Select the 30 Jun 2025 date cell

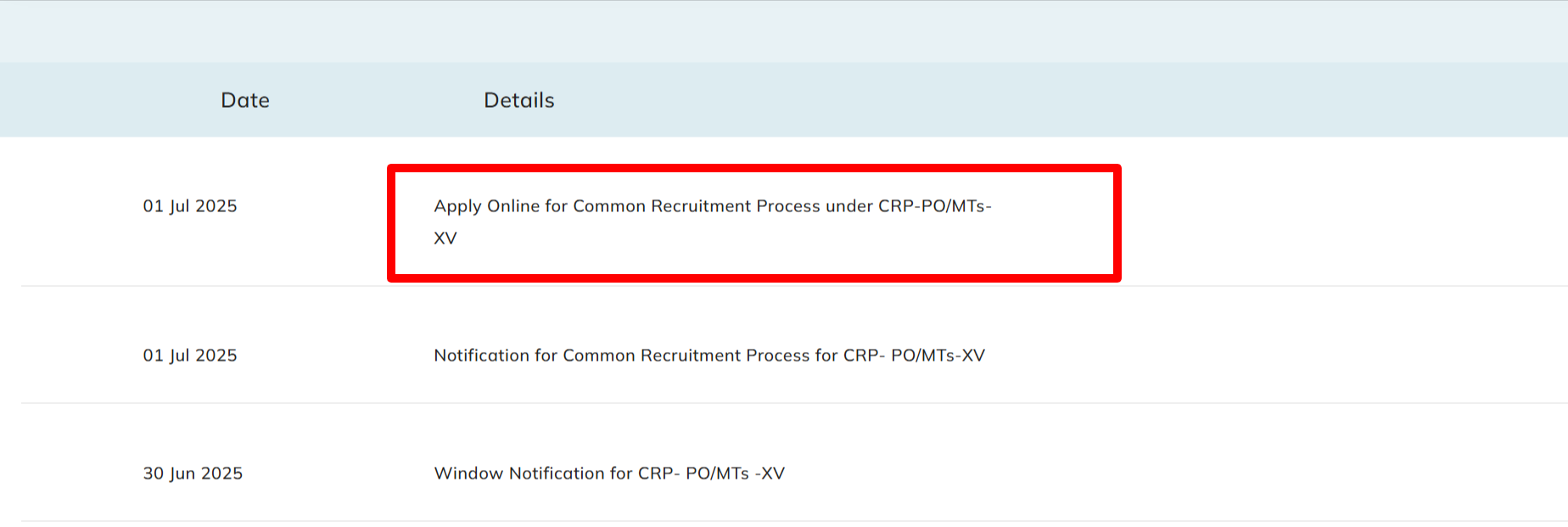[193, 474]
